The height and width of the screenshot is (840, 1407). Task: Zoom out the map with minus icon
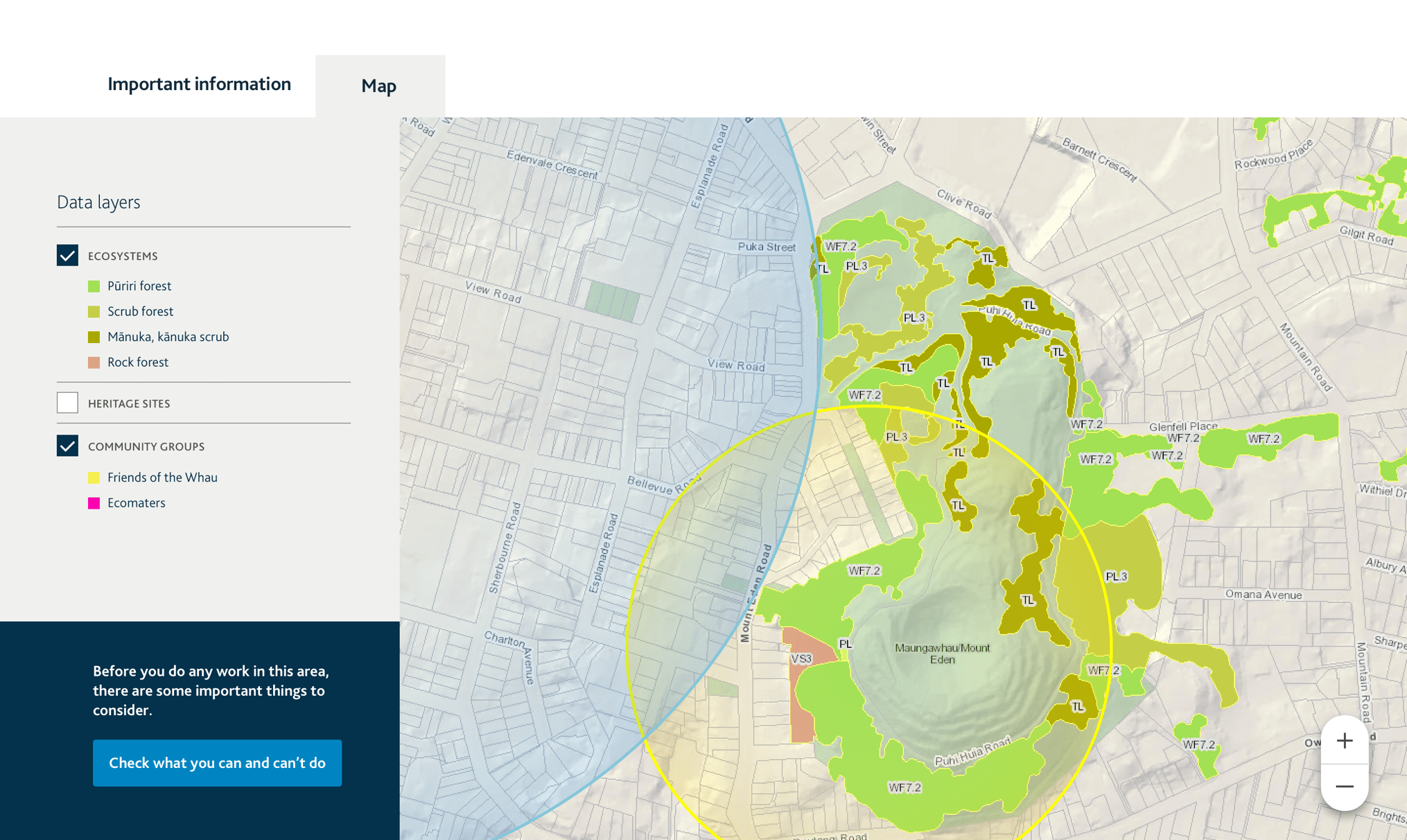(1345, 787)
